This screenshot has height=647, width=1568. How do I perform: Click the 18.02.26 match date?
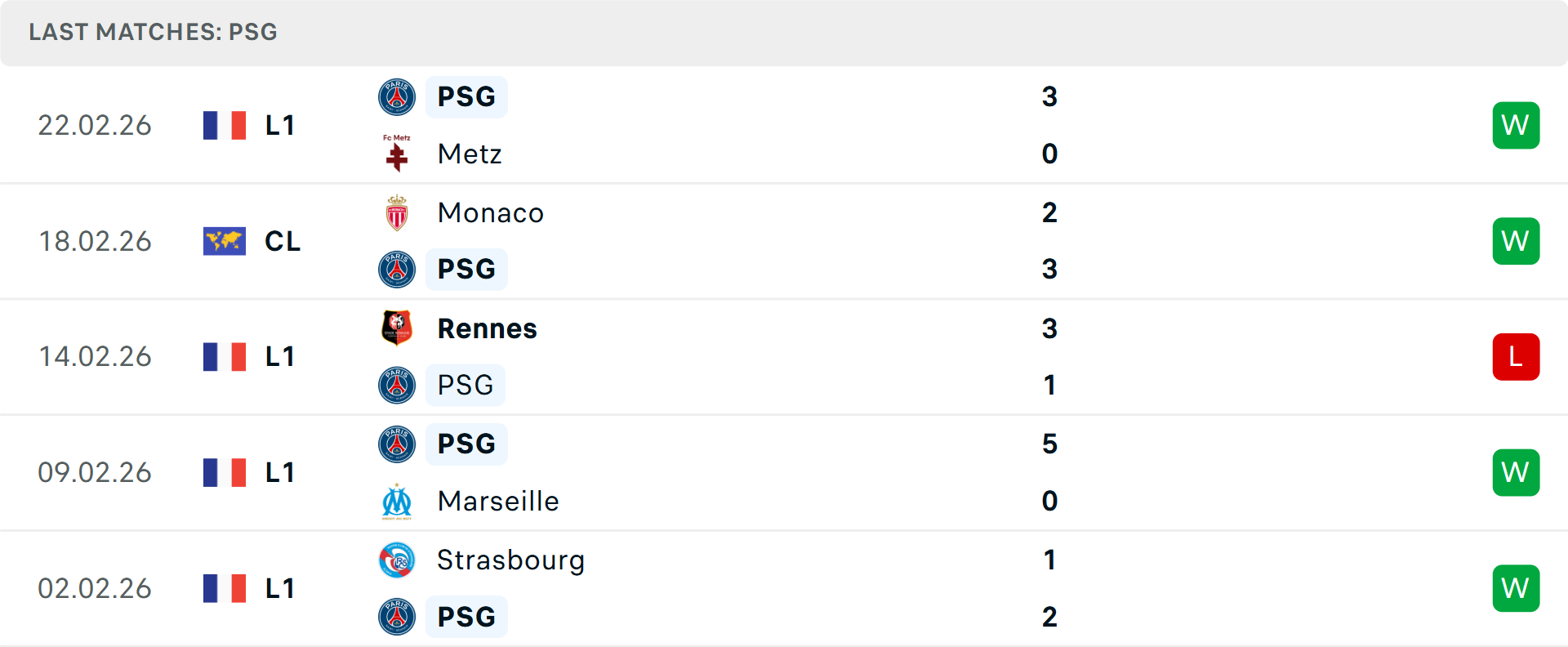click(96, 241)
